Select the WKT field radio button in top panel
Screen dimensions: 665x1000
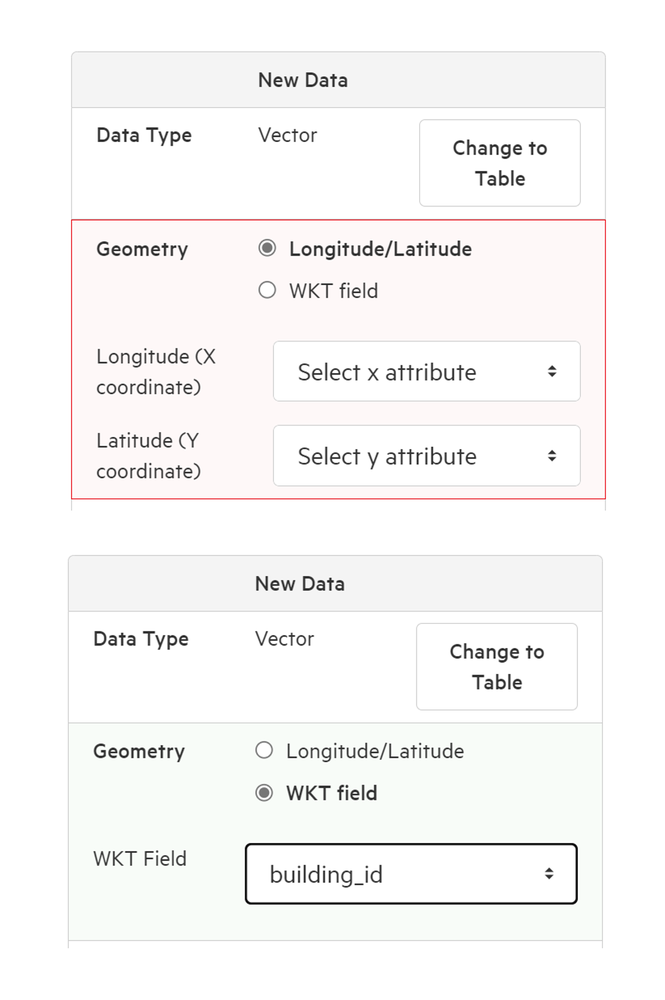pos(267,290)
